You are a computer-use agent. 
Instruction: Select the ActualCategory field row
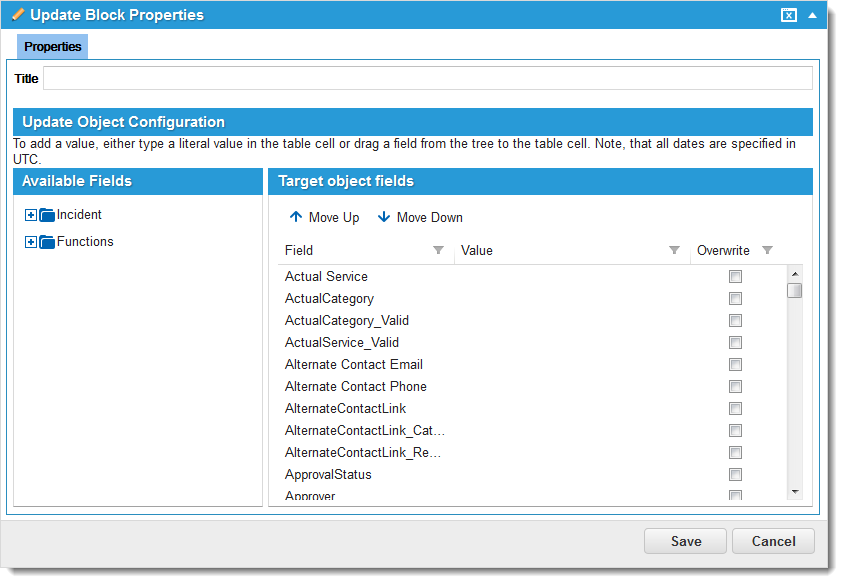tap(329, 299)
